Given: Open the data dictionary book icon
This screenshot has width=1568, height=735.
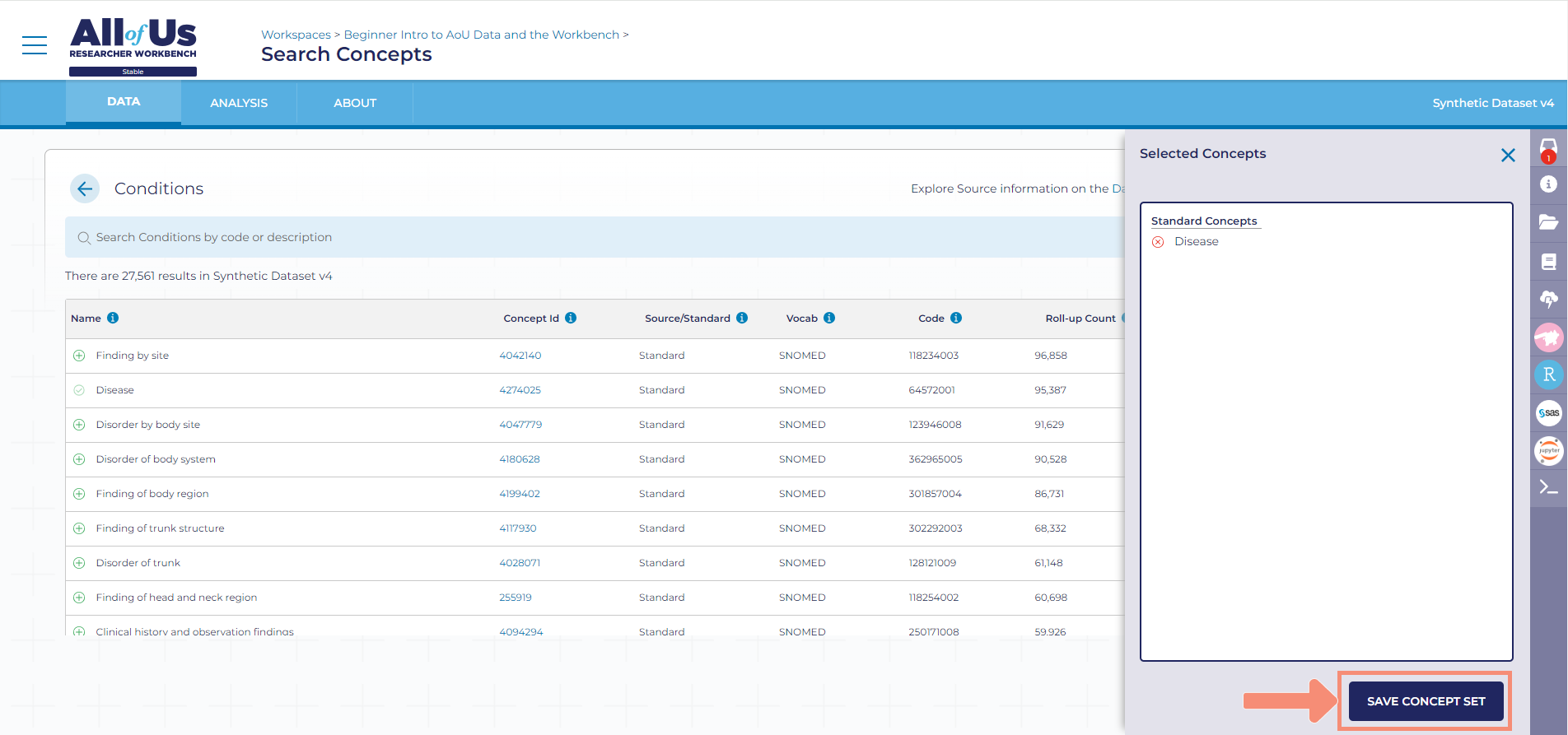Looking at the screenshot, I should (x=1548, y=262).
